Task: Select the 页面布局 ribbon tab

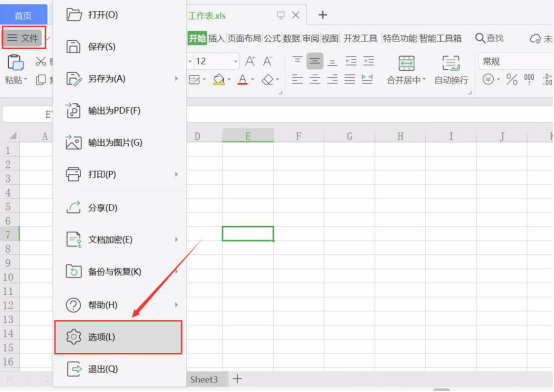Action: [x=244, y=38]
